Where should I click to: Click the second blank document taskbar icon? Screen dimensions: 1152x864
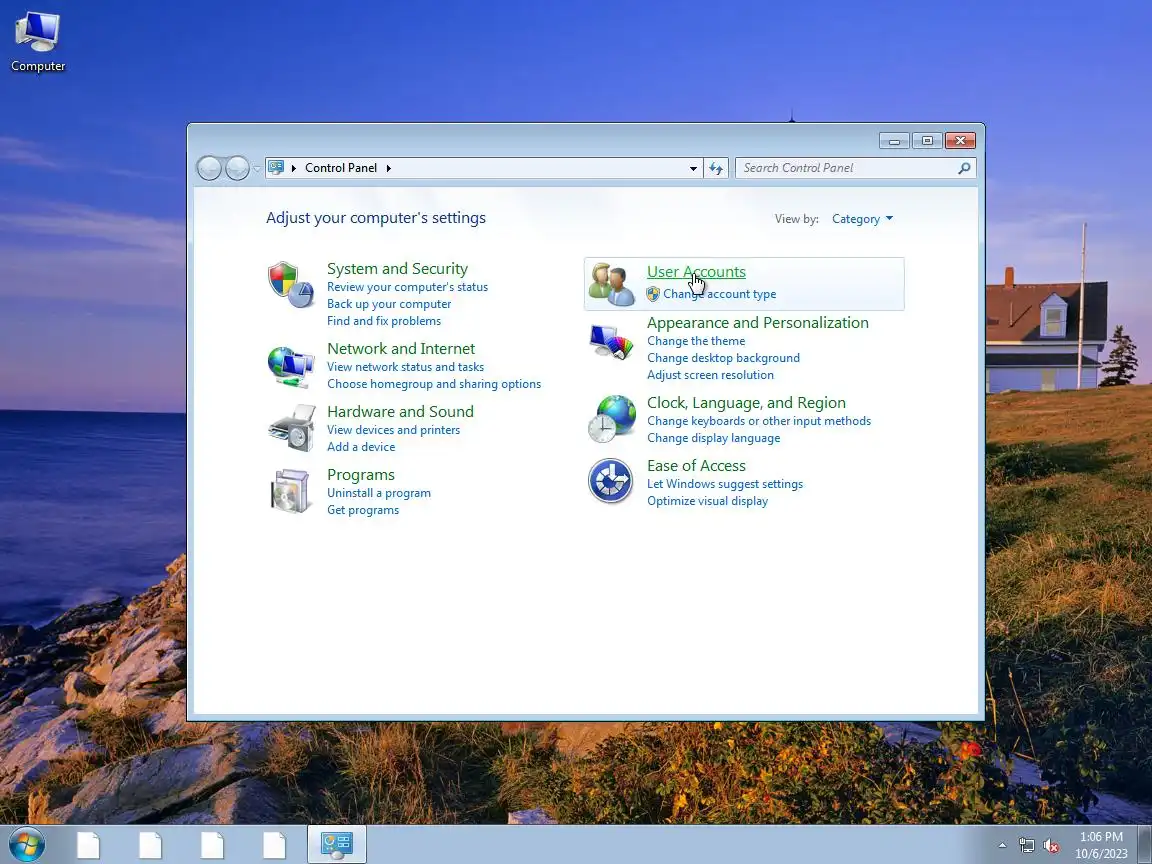coord(151,845)
